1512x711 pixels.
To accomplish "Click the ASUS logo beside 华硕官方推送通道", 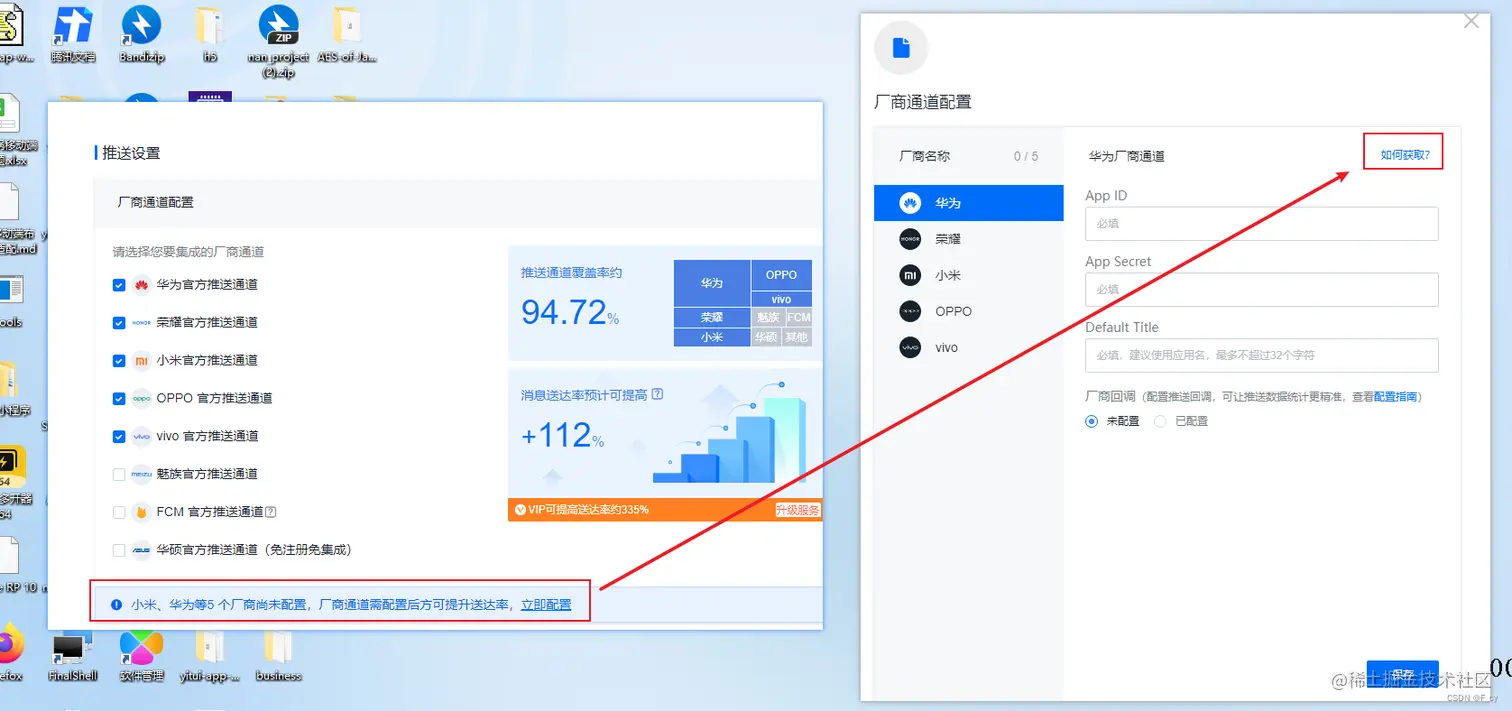I will coord(141,550).
